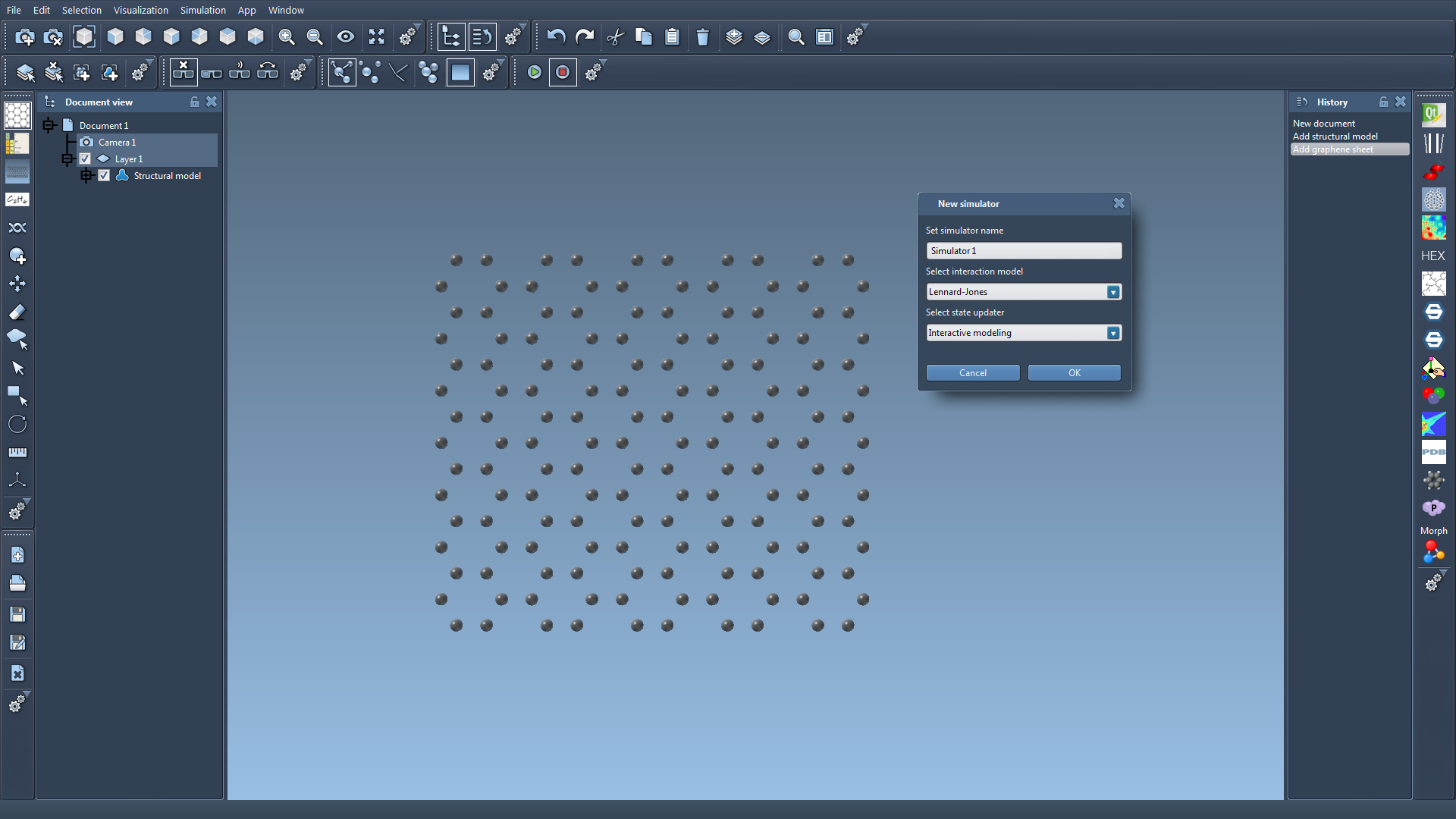
Task: Toggle the Layer 1 visibility checkbox
Action: point(85,158)
